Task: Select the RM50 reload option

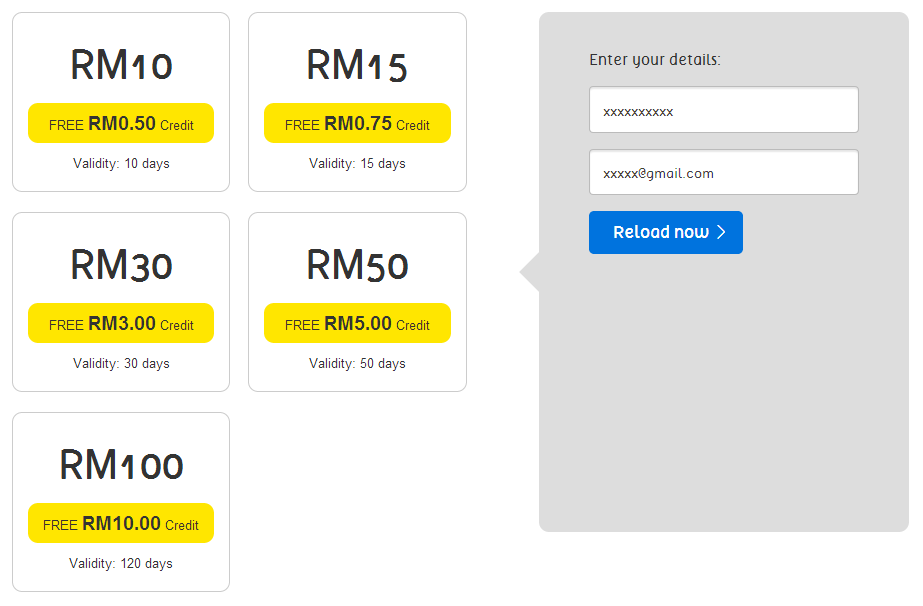Action: [x=357, y=266]
